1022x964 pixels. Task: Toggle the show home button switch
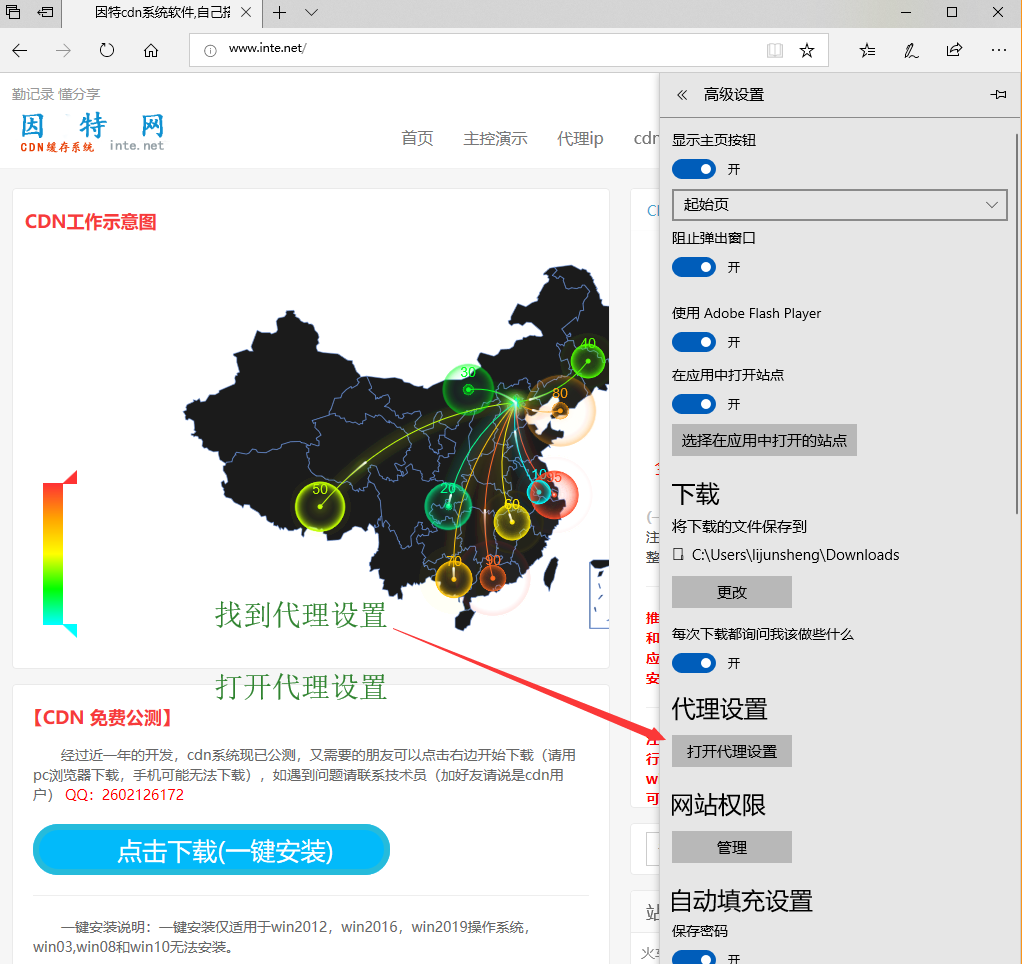pos(693,169)
